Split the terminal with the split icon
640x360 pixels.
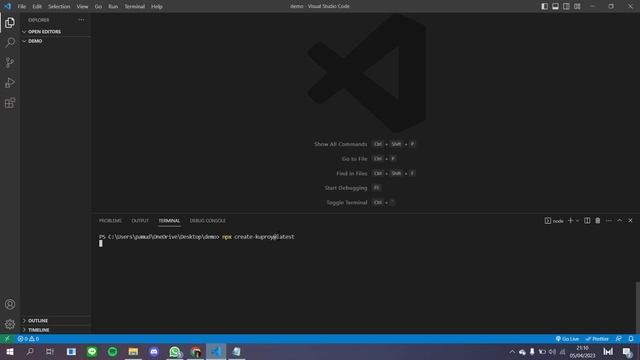pos(587,220)
